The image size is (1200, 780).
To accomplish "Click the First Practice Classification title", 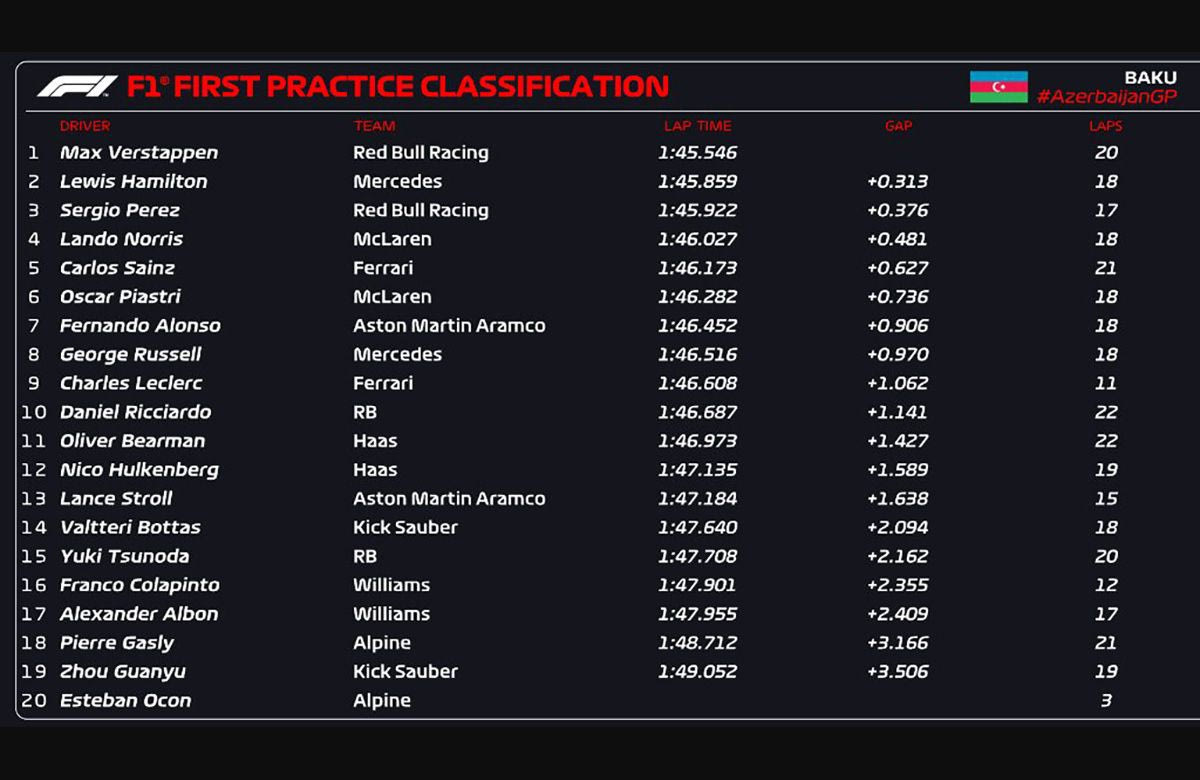I will [x=398, y=87].
